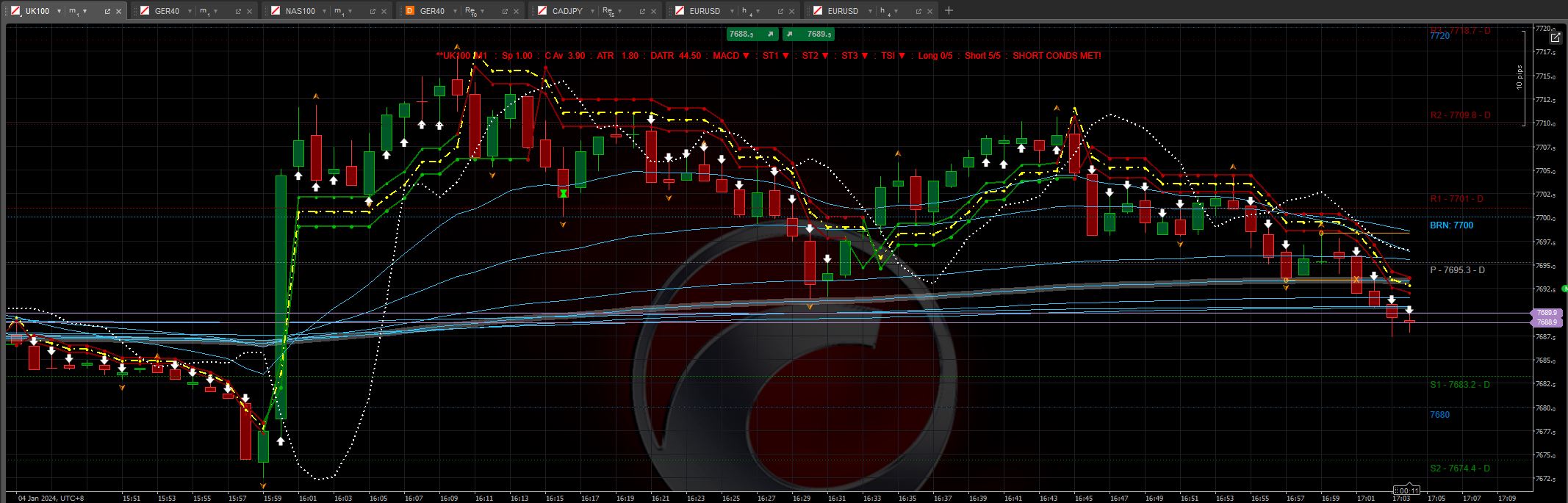Image resolution: width=1568 pixels, height=503 pixels.
Task: Add a new chart tab with plus
Action: point(949,11)
